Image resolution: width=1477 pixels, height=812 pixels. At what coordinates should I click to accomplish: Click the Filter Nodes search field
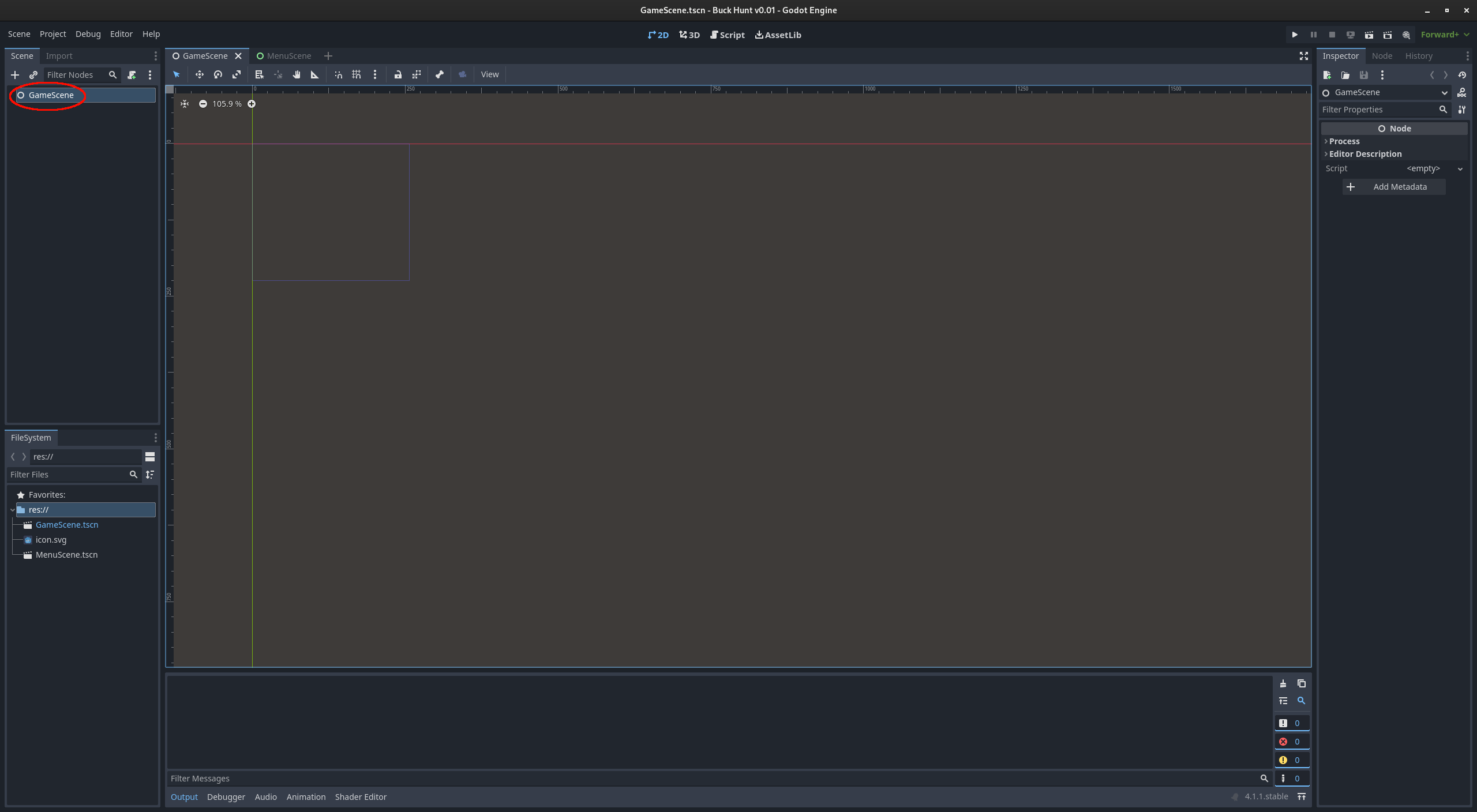82,75
